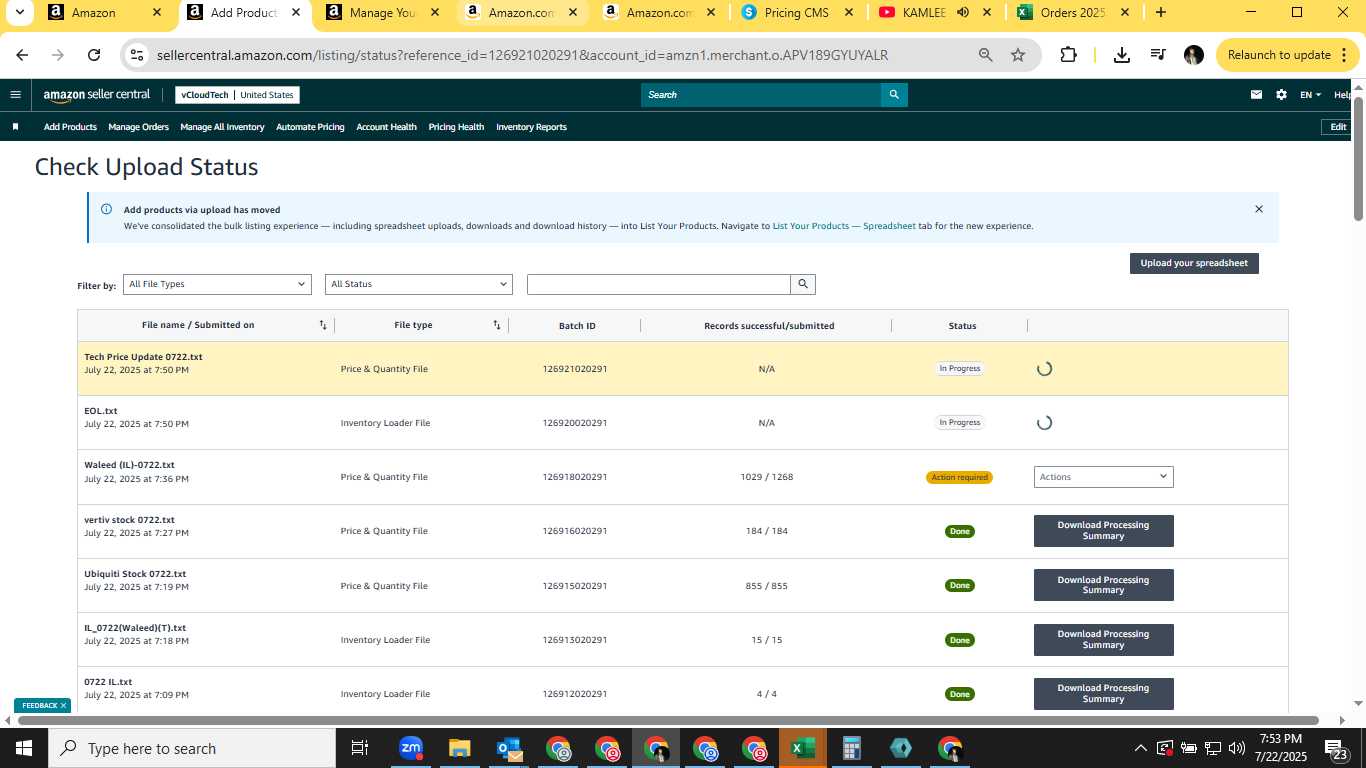Viewport: 1366px width, 768px height.
Task: Sort by File type arrows
Action: 497,325
